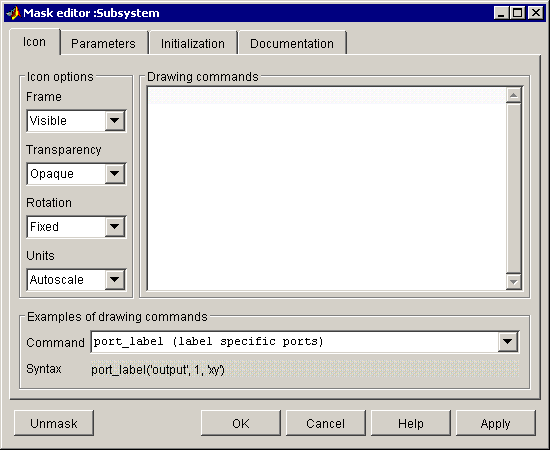Viewport: 550px width, 450px height.
Task: Close the Mask editor window
Action: (x=536, y=13)
